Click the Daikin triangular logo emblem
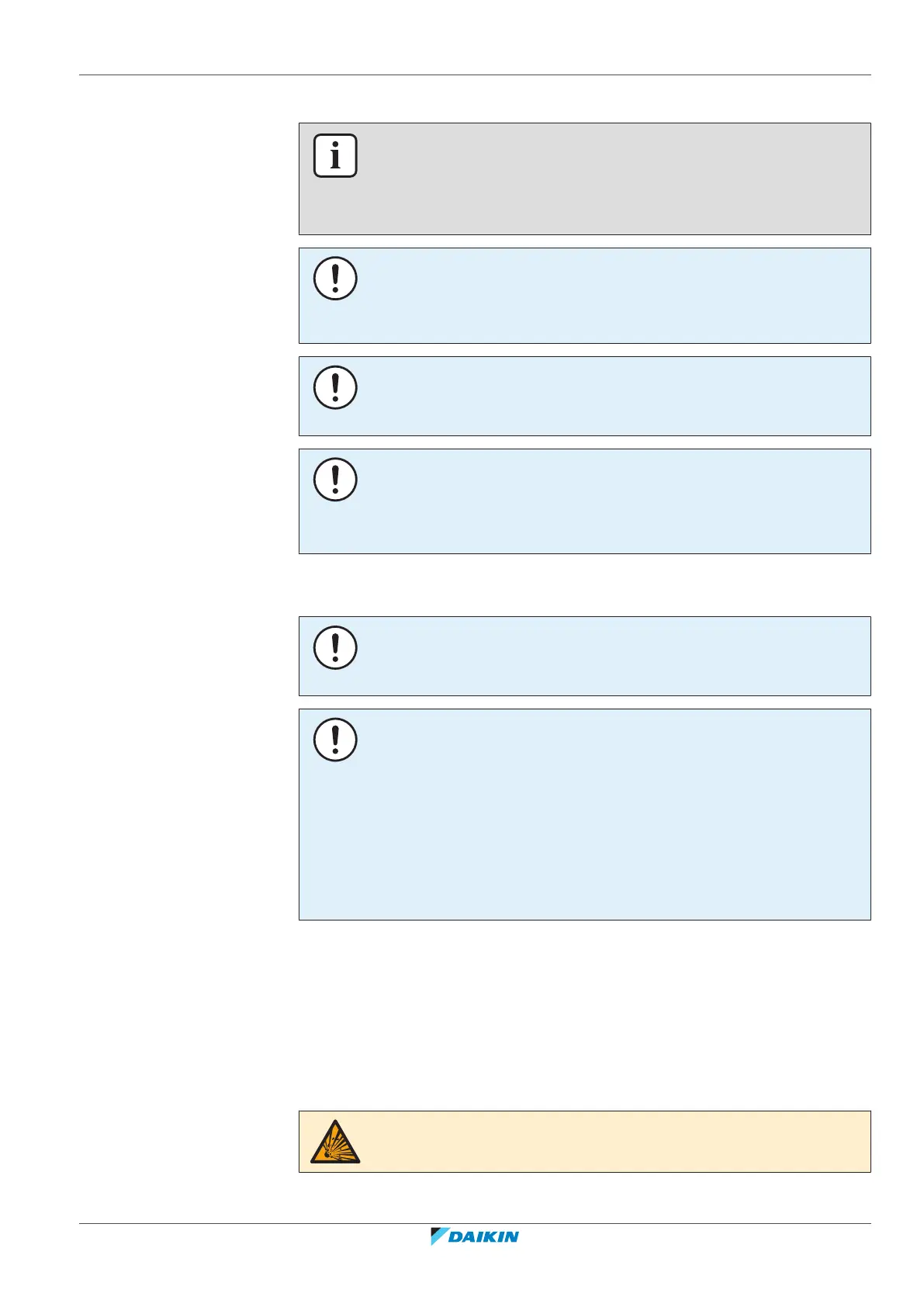 click(439, 1236)
